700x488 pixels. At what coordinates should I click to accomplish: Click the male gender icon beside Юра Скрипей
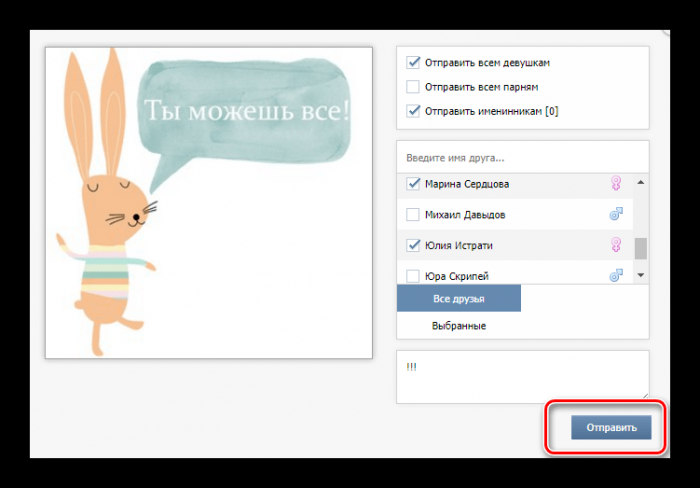coord(617,275)
